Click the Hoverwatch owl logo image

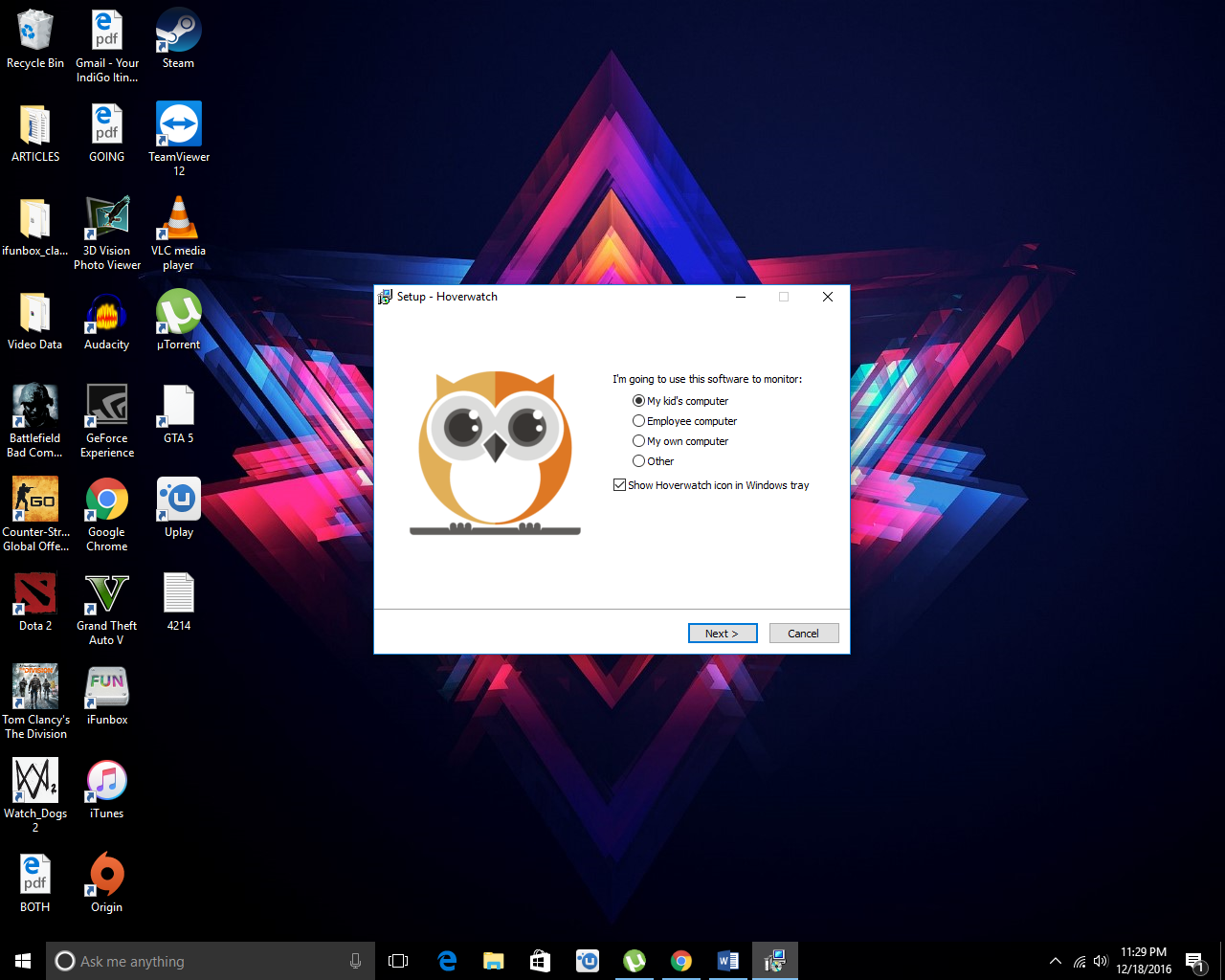point(496,452)
